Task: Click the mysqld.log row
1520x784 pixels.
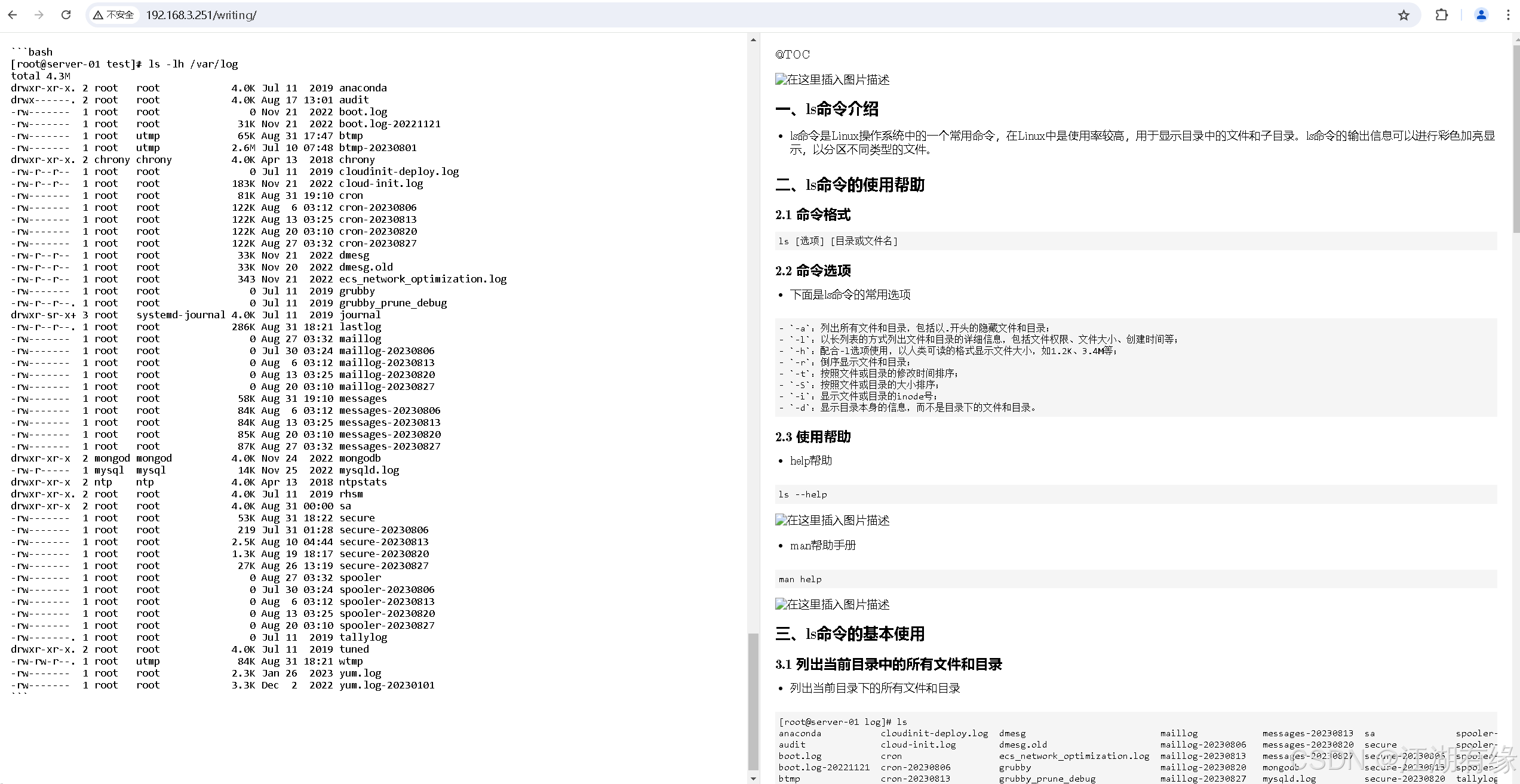Action: click(205, 470)
